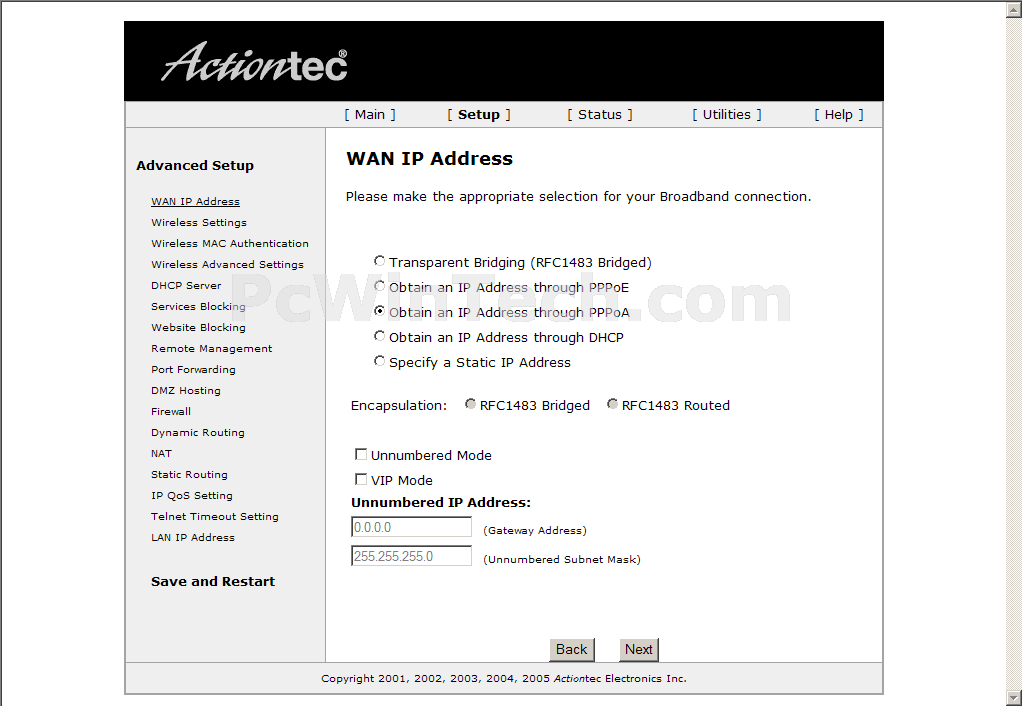Open Port Forwarding settings
Viewport: 1022px width, 706px height.
coord(194,369)
